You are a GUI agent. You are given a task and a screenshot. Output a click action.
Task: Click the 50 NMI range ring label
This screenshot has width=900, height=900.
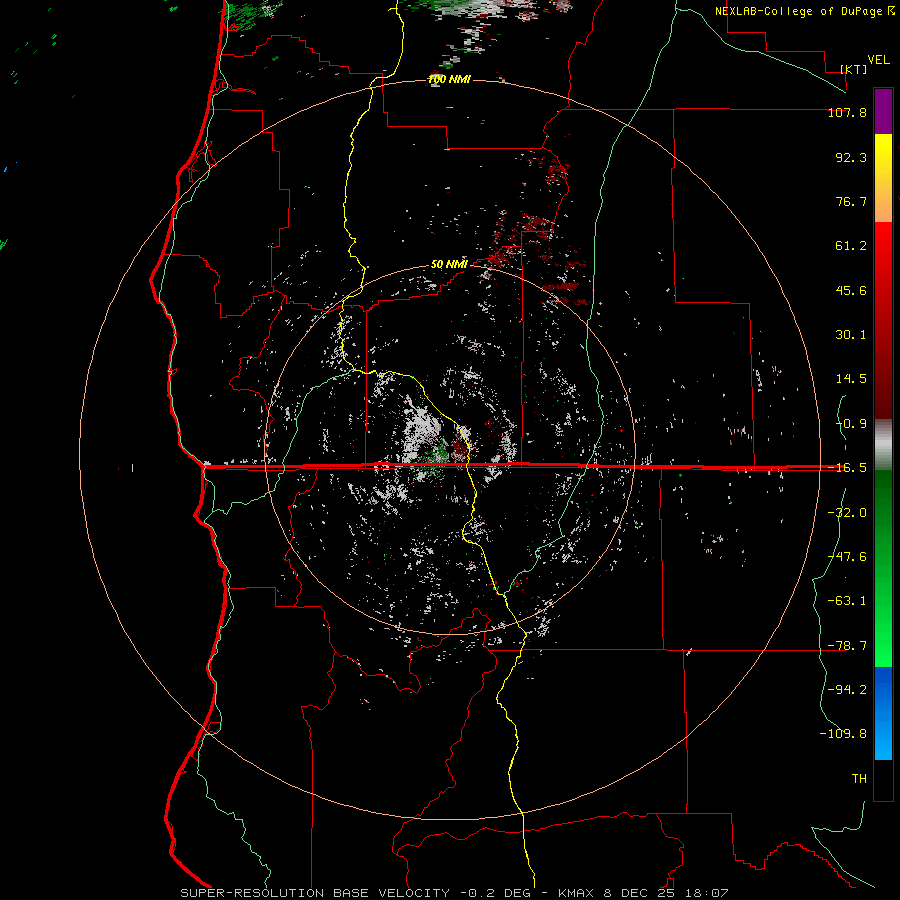449,264
